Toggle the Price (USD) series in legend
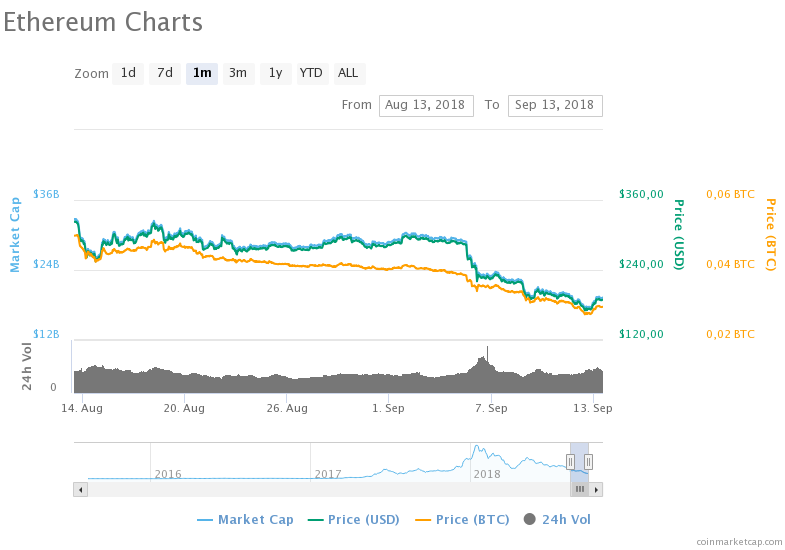This screenshot has width=785, height=550. (353, 520)
